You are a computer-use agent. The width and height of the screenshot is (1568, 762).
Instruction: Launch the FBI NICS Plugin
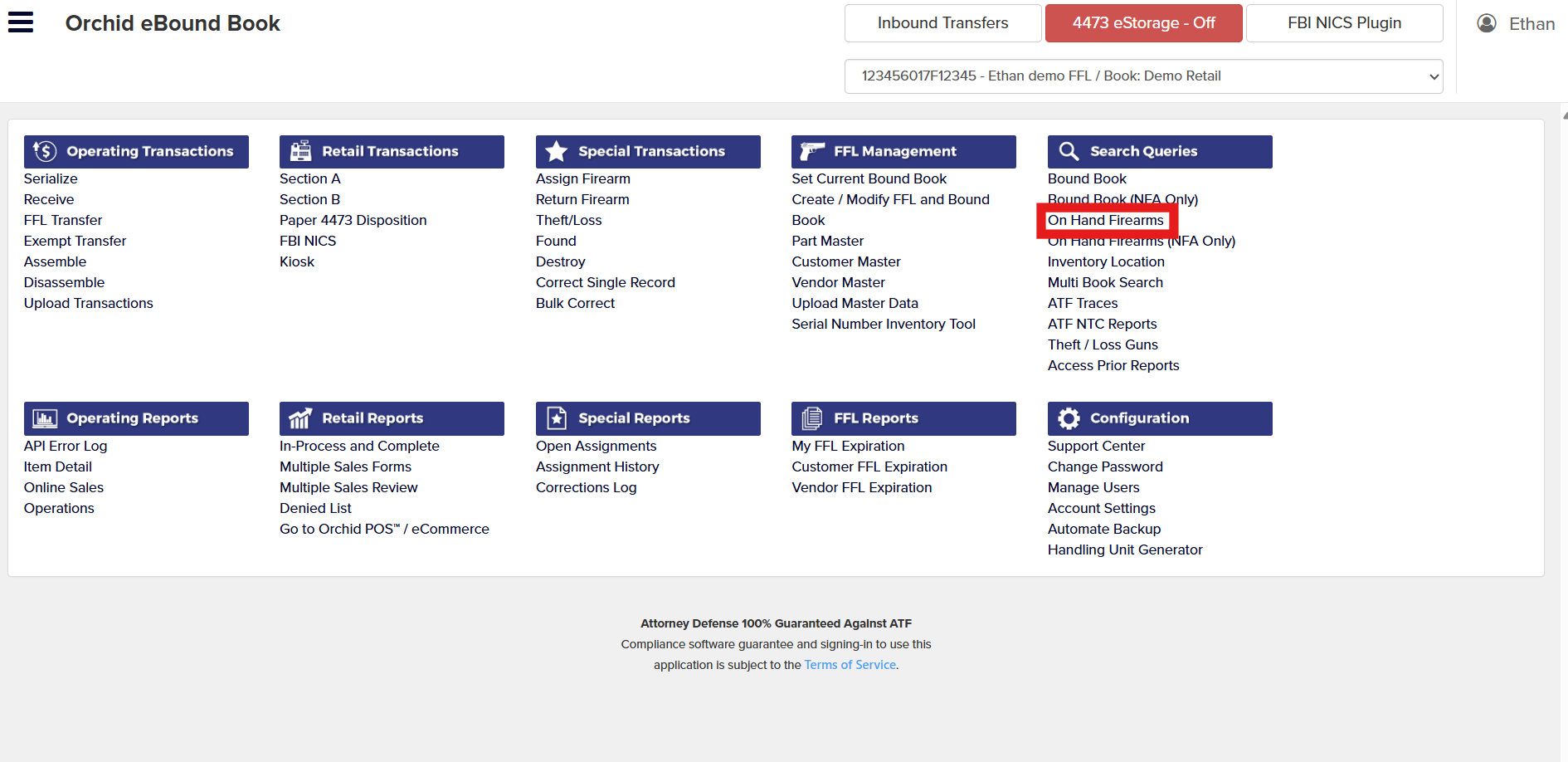click(x=1344, y=23)
